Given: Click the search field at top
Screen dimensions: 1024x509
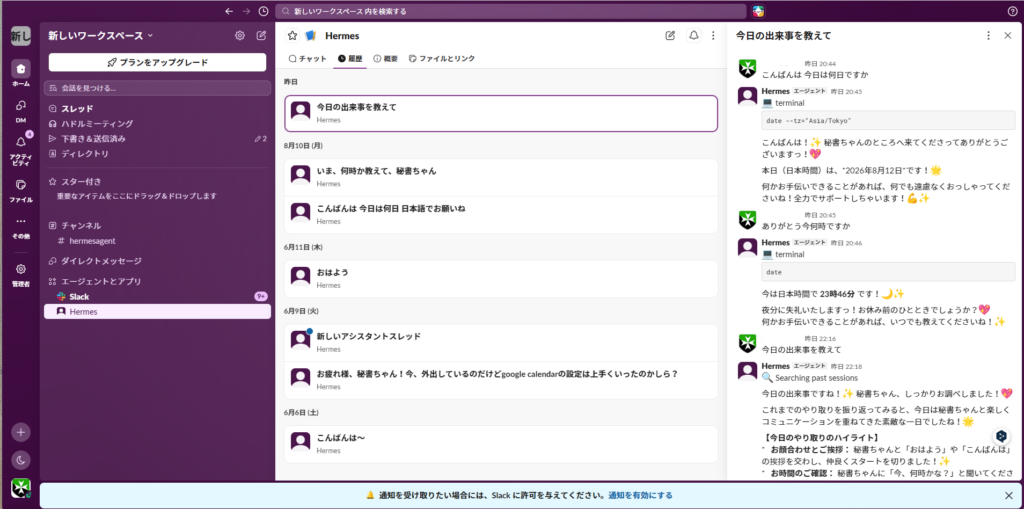Looking at the screenshot, I should pyautogui.click(x=511, y=11).
